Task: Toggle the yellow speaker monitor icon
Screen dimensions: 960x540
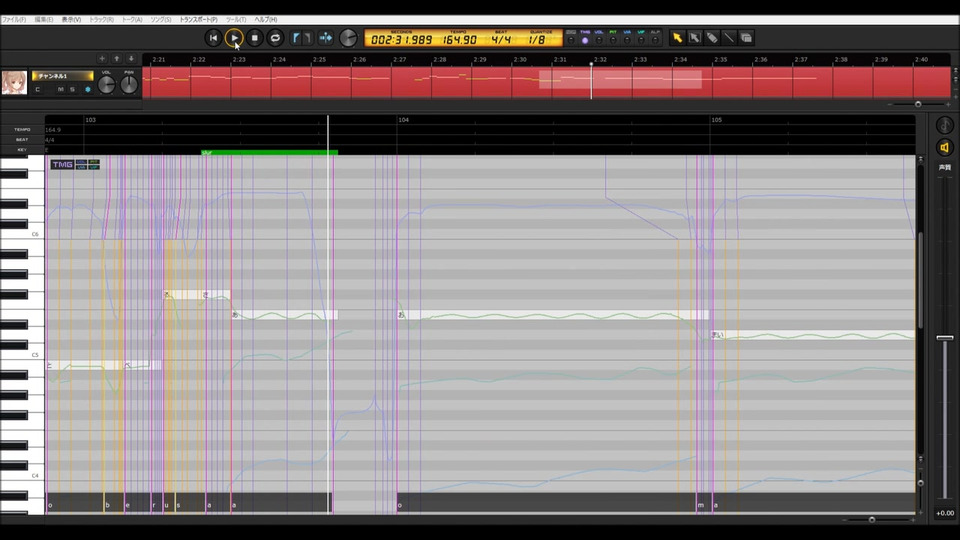Action: pyautogui.click(x=945, y=148)
